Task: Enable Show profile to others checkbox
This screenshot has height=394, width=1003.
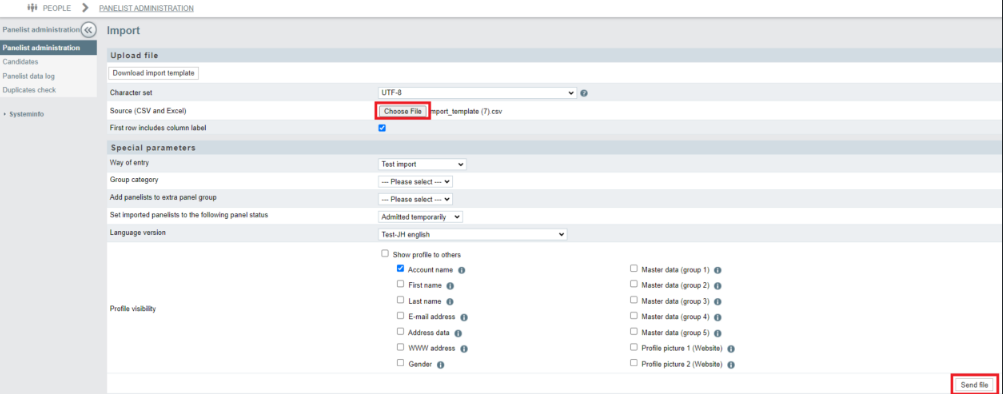Action: tap(385, 253)
